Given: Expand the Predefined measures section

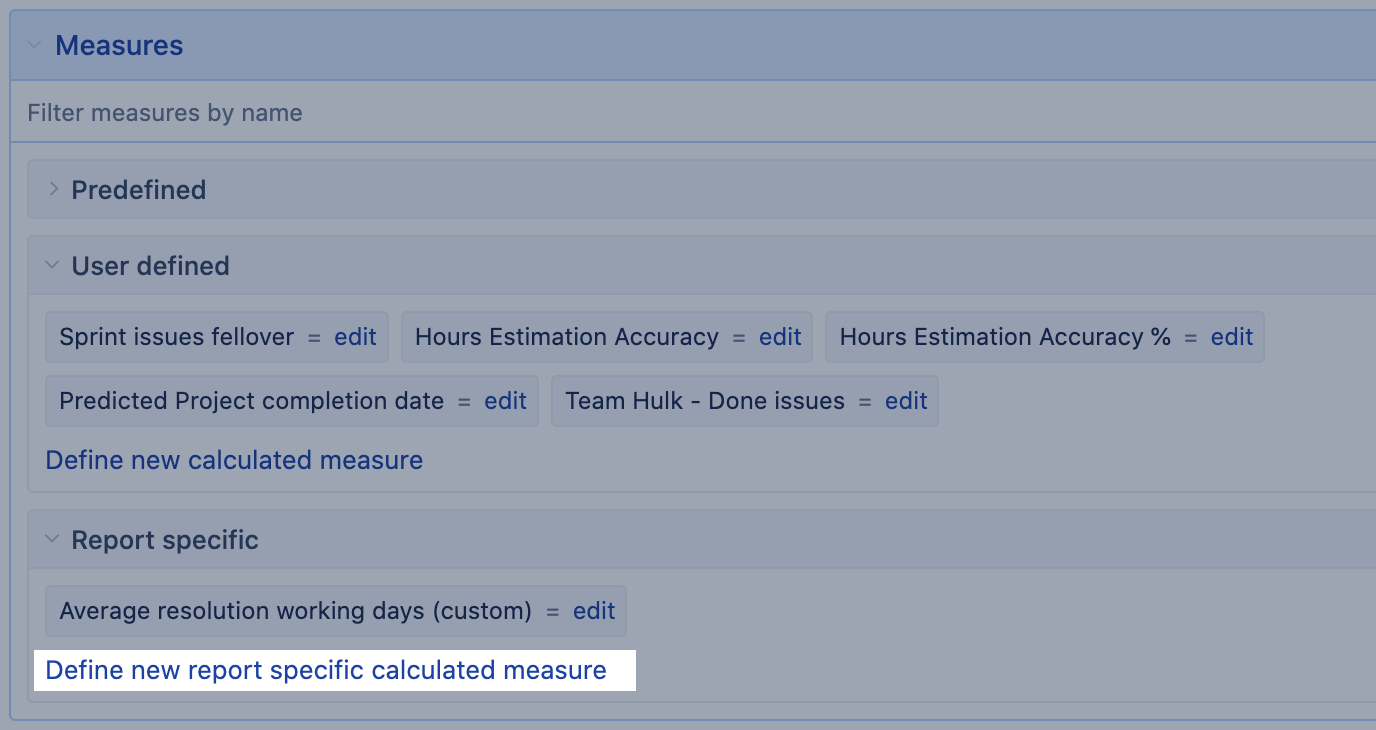Looking at the screenshot, I should 54,190.
